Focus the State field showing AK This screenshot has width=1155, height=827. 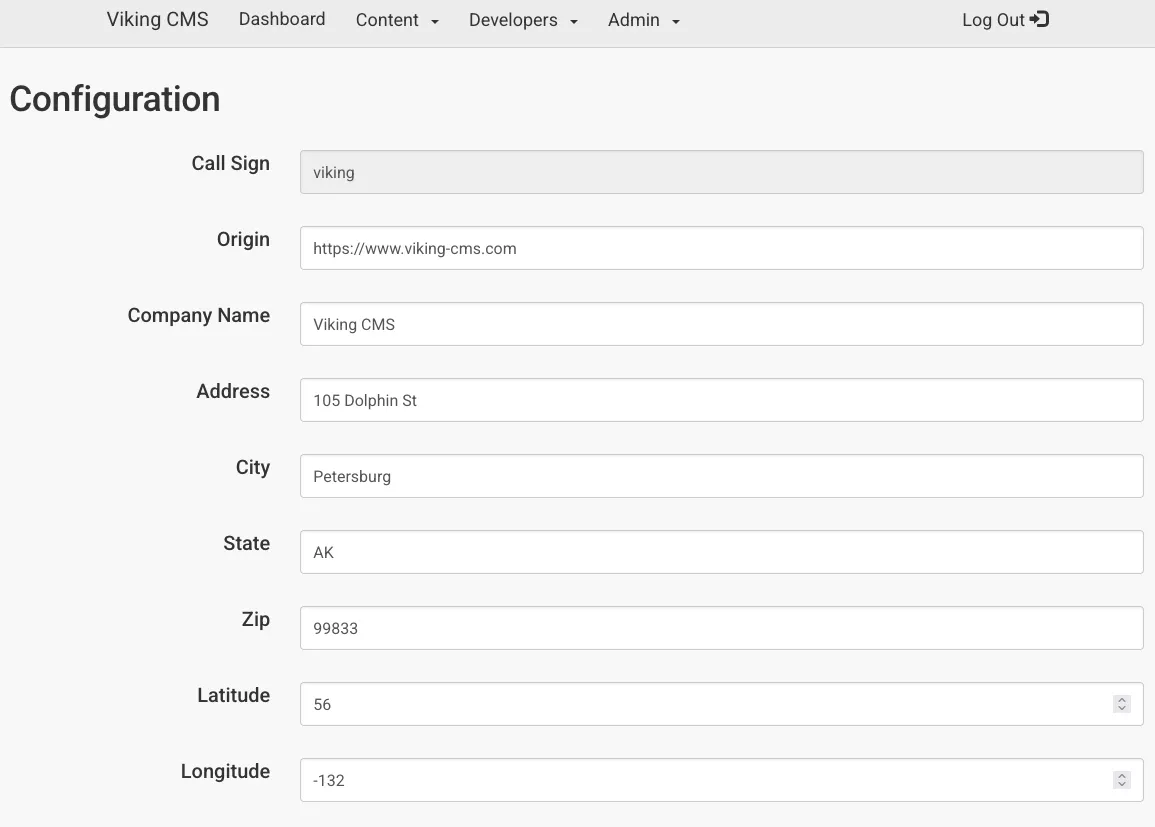(720, 552)
